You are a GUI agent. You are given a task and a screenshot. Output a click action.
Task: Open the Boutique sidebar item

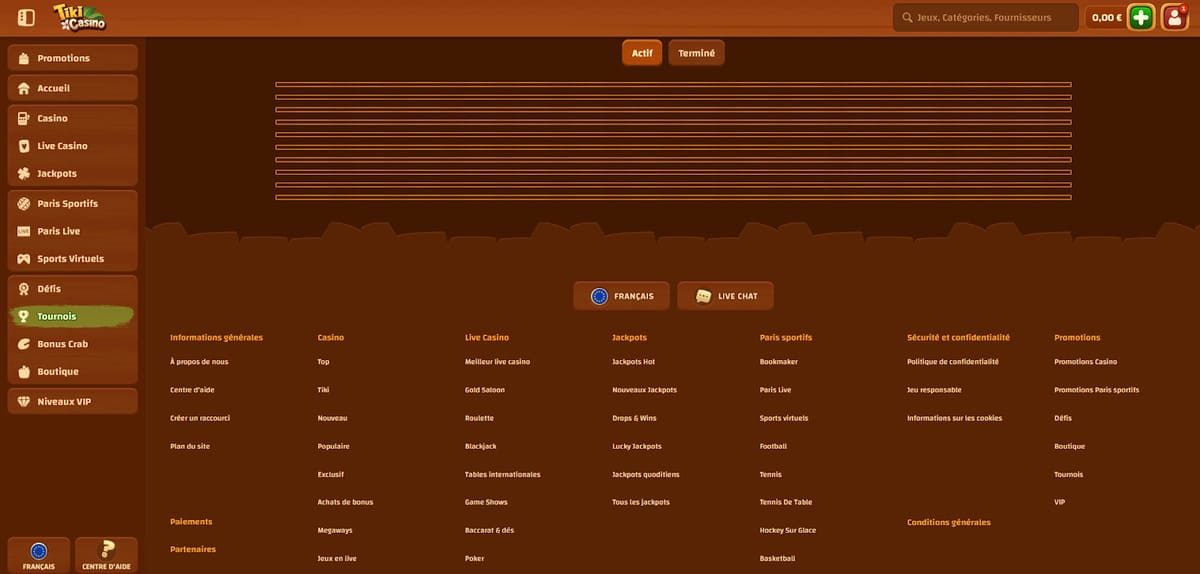[72, 372]
